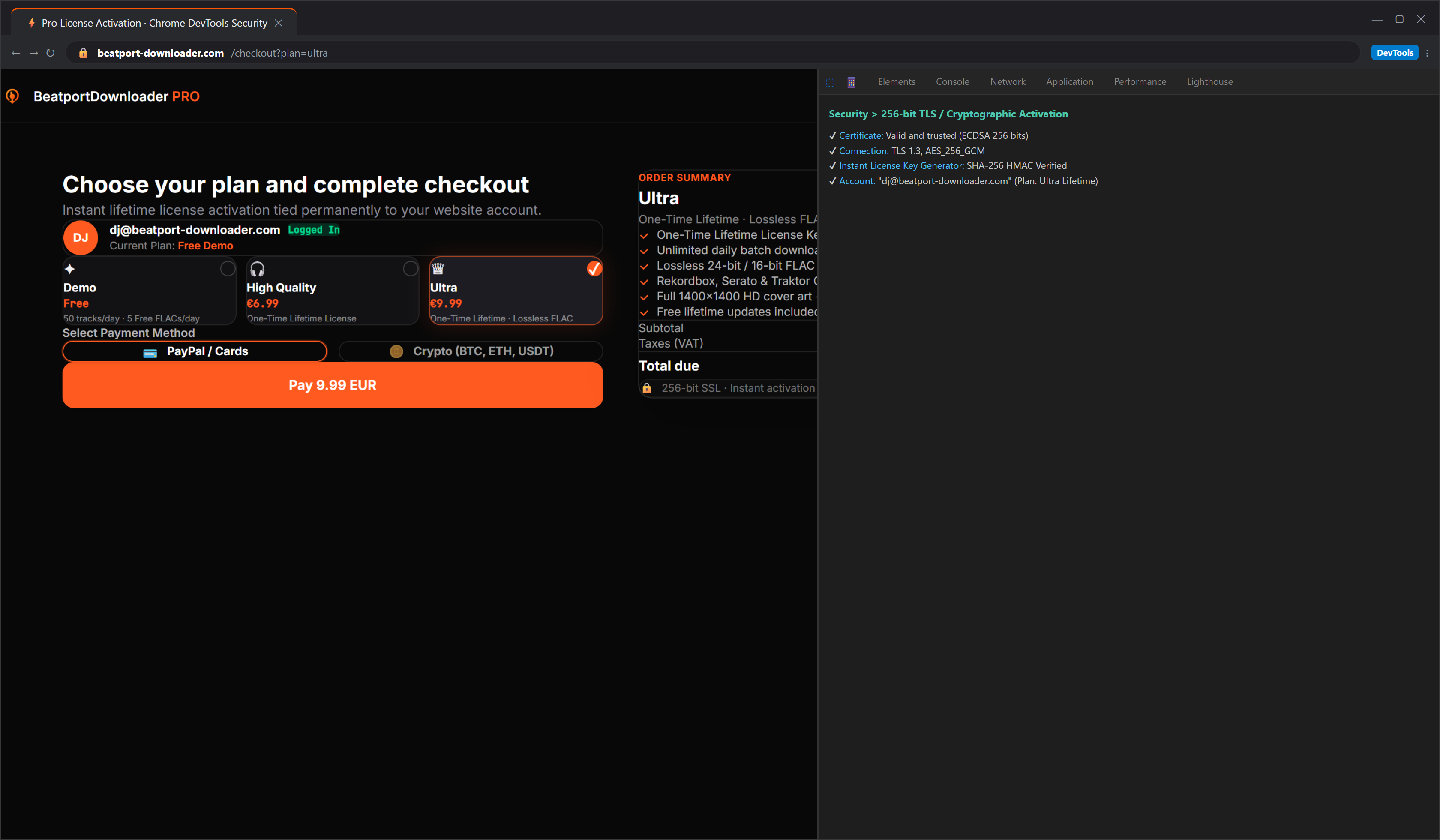Click the 256-bit SSL lock icon
The height and width of the screenshot is (840, 1440).
[x=647, y=389]
